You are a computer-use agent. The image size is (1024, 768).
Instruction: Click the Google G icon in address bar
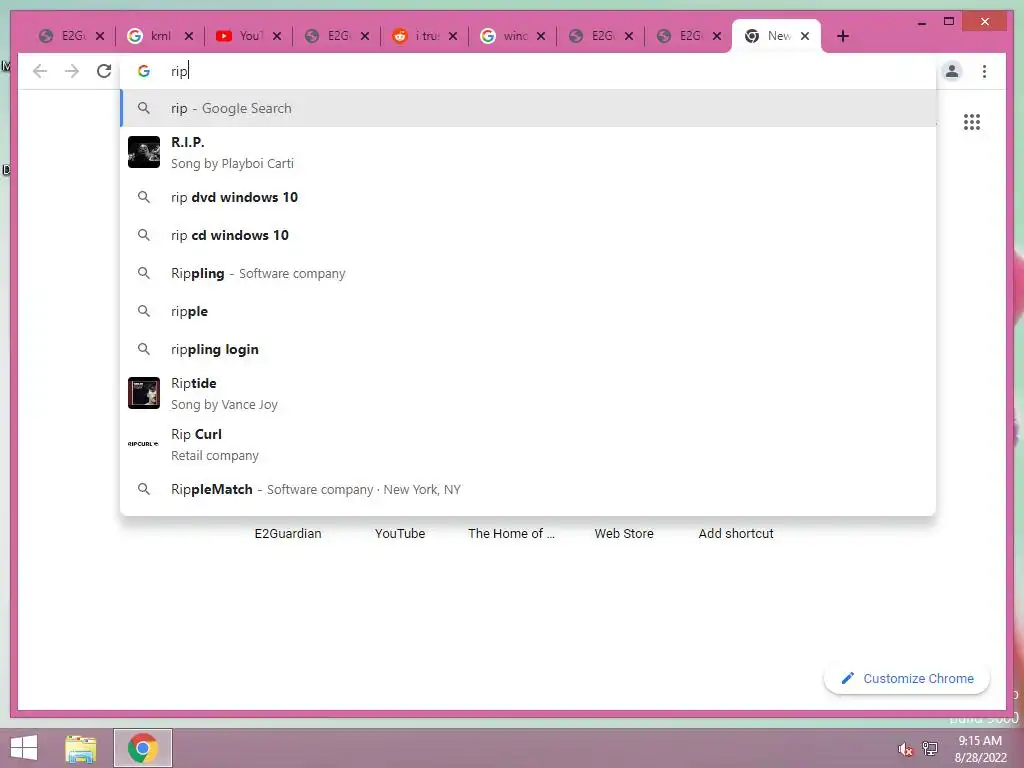coord(144,71)
